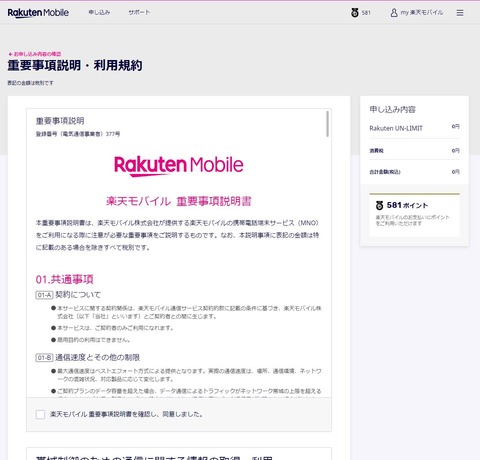
Task: Click the 01-B 通信速度とその他の制限 heading
Action: coord(88,358)
